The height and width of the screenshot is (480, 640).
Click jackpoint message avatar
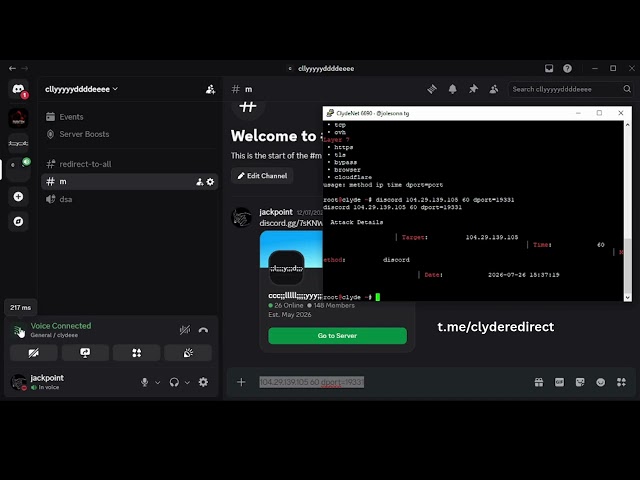(242, 217)
